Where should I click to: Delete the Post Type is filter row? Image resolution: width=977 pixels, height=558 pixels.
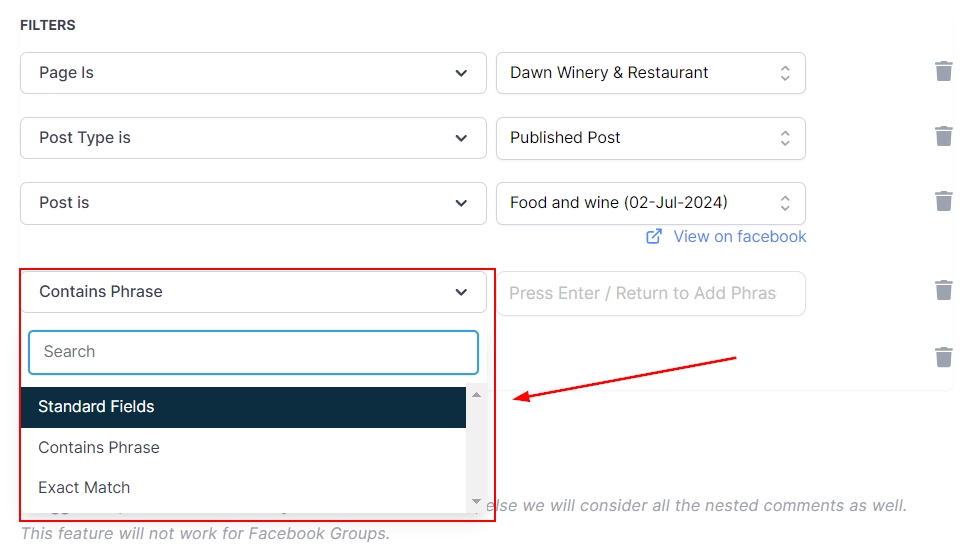click(943, 136)
